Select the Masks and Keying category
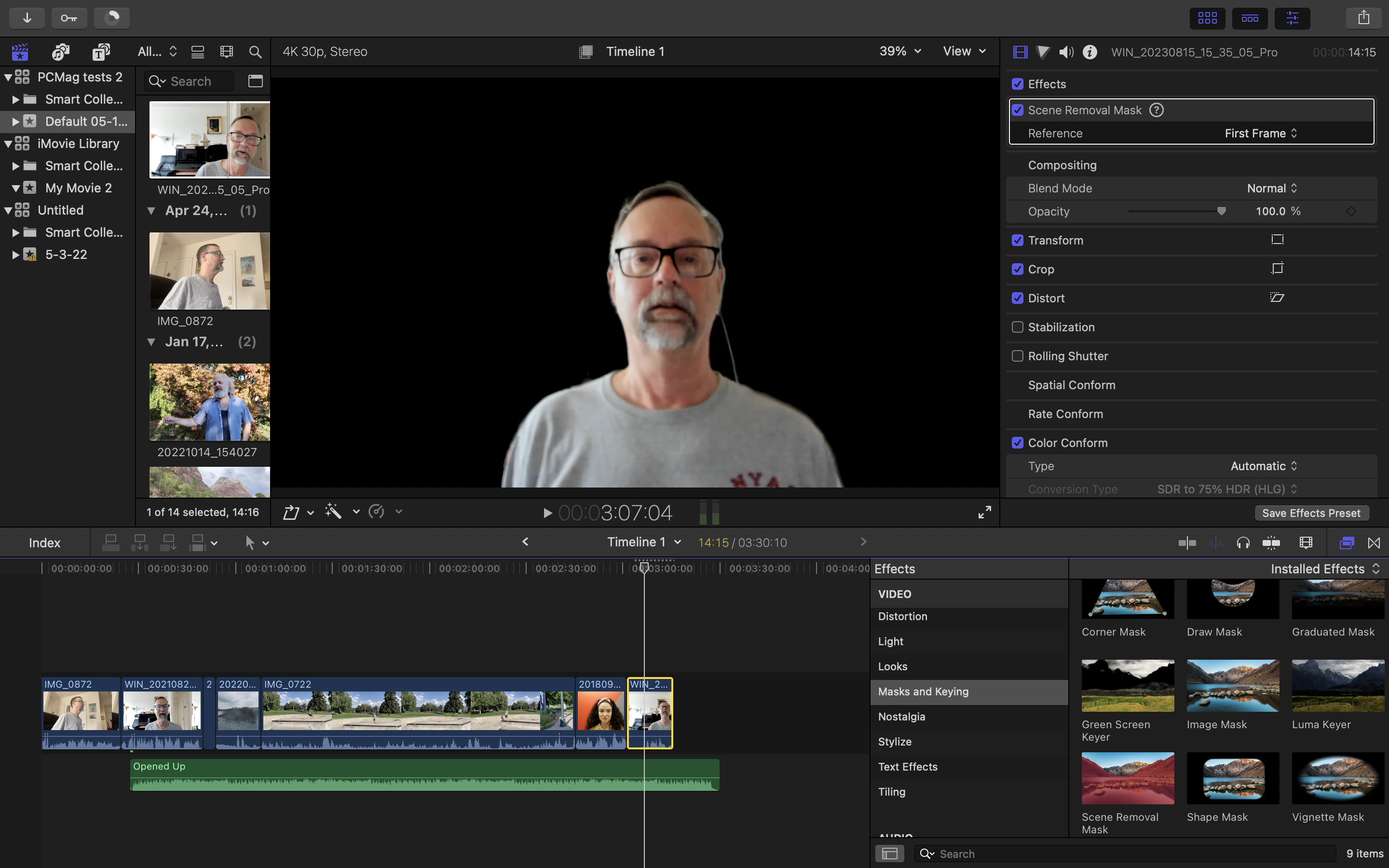 click(x=923, y=692)
